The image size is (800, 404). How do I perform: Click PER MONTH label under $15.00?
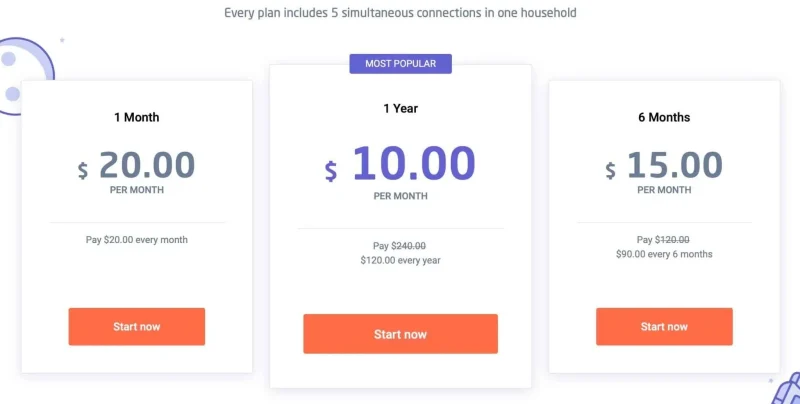pyautogui.click(x=664, y=189)
